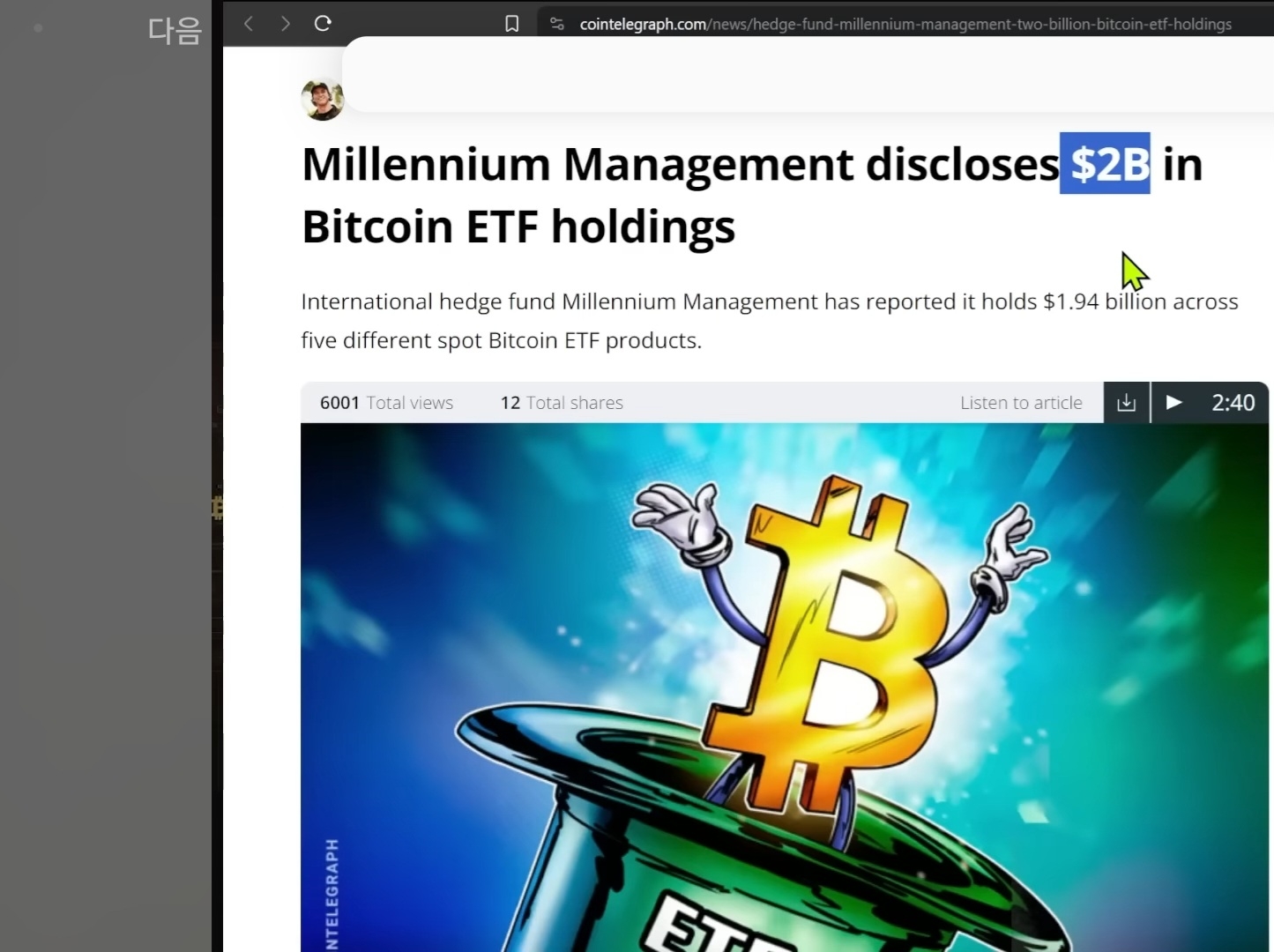This screenshot has width=1274, height=952.
Task: Go back to the previous page
Action: tap(249, 24)
